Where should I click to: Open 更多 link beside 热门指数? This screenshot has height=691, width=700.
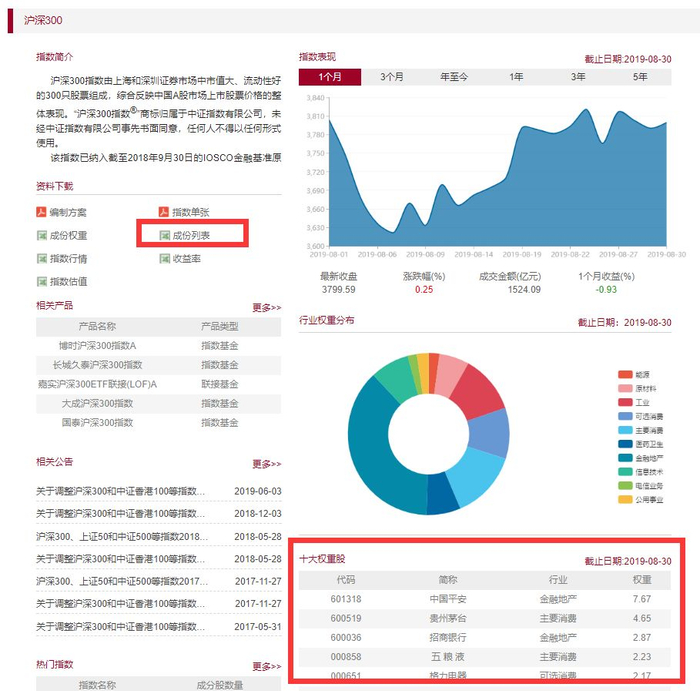click(267, 666)
